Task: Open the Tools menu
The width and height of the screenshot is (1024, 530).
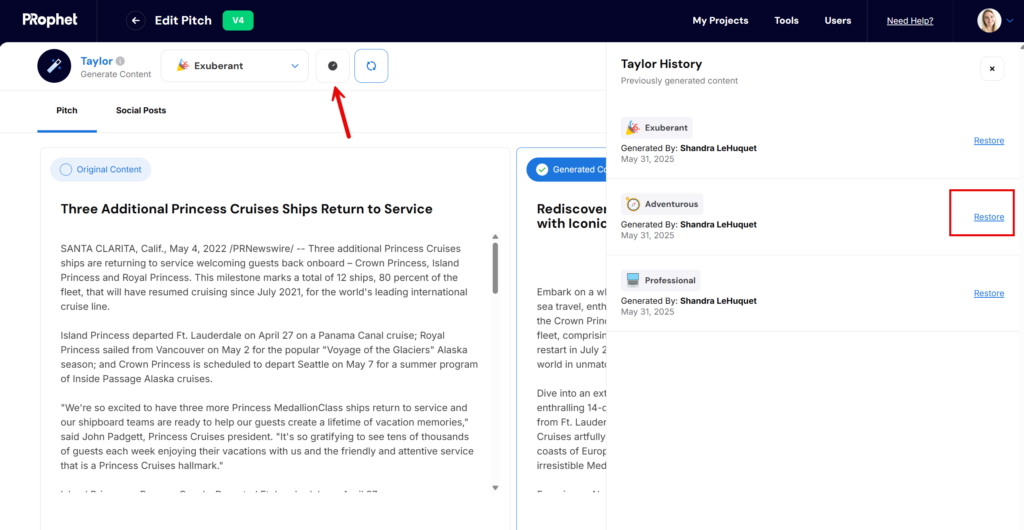Action: point(786,21)
